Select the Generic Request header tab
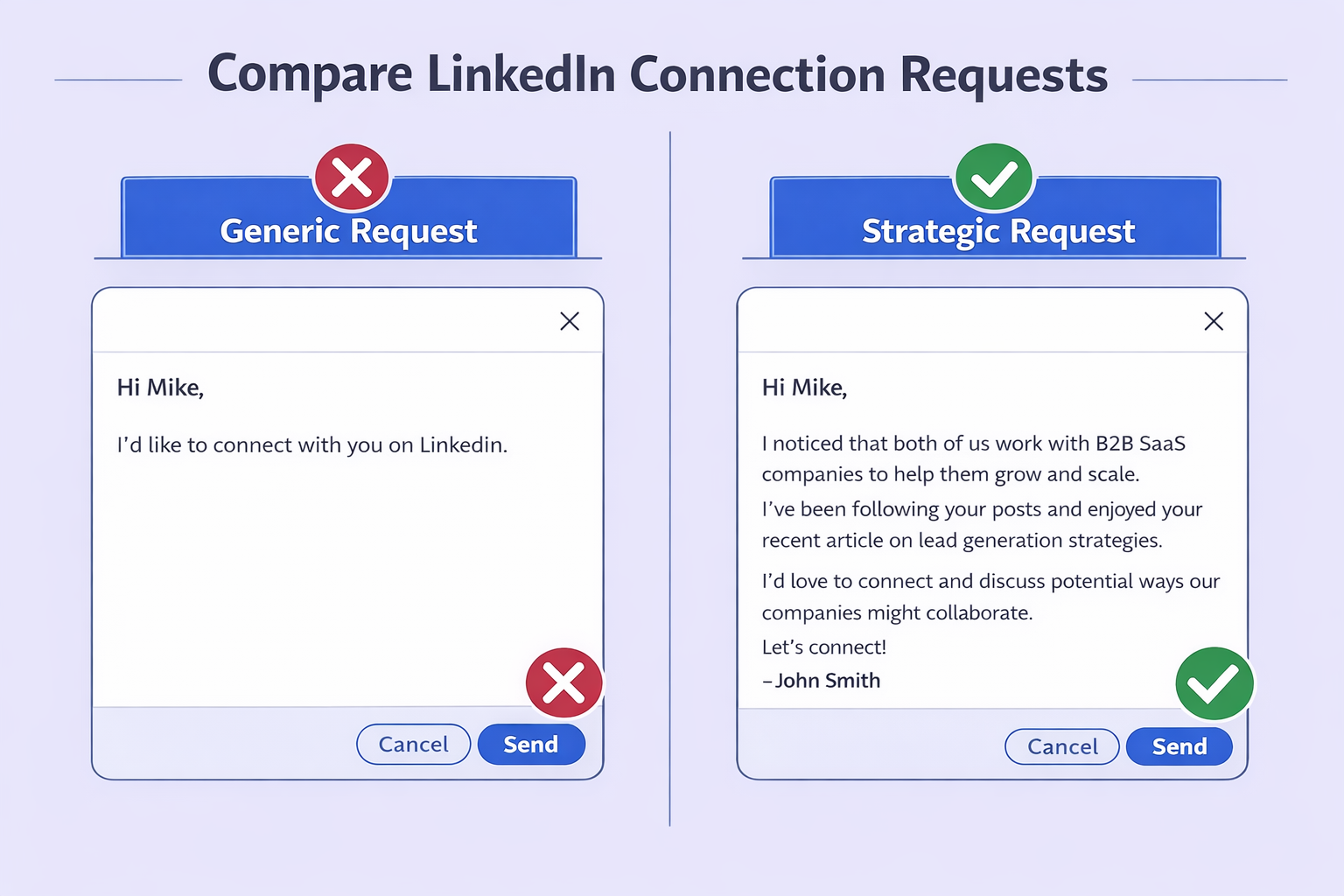The height and width of the screenshot is (896, 1344). pos(348,231)
